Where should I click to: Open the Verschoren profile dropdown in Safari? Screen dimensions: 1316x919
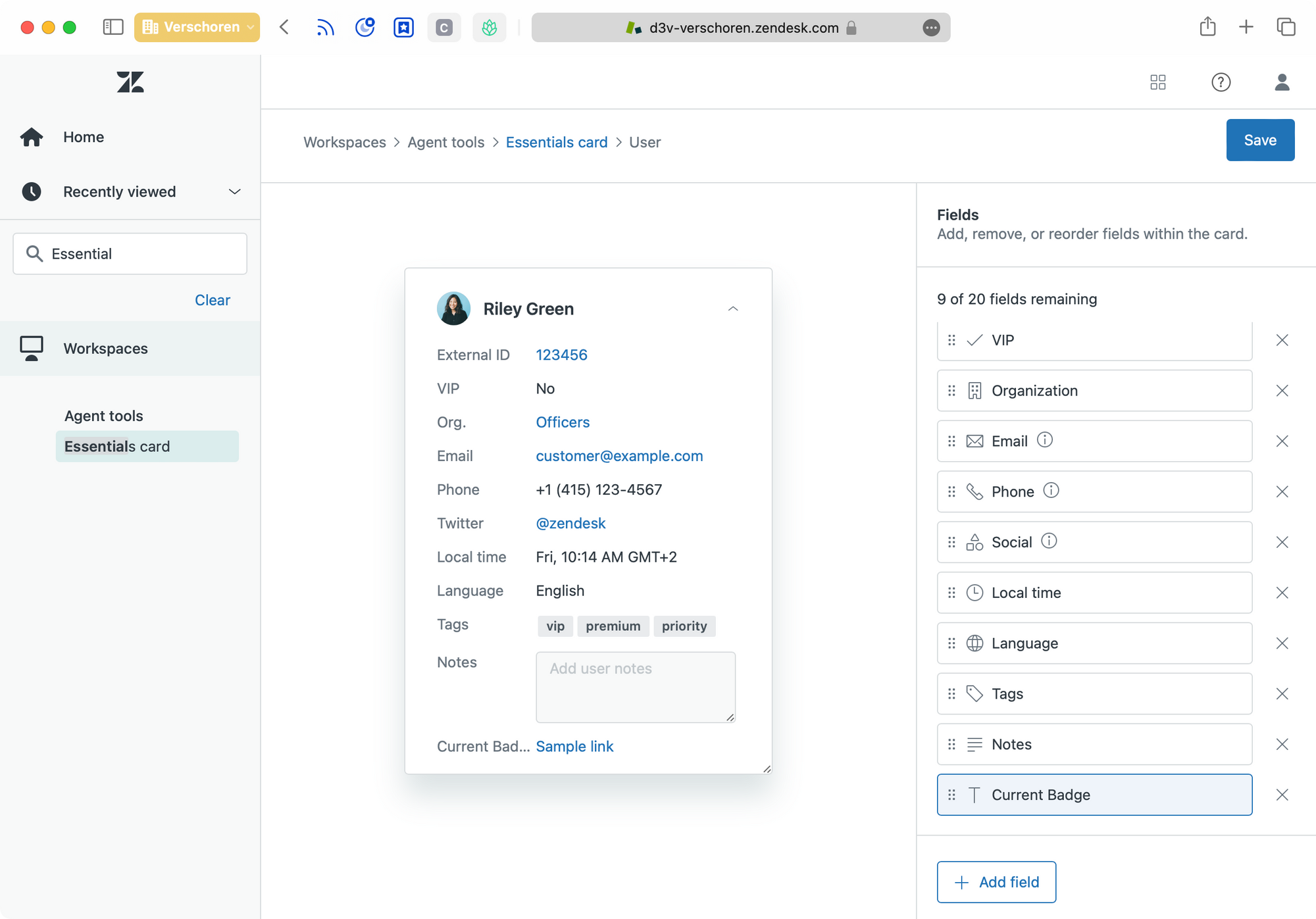pos(197,27)
